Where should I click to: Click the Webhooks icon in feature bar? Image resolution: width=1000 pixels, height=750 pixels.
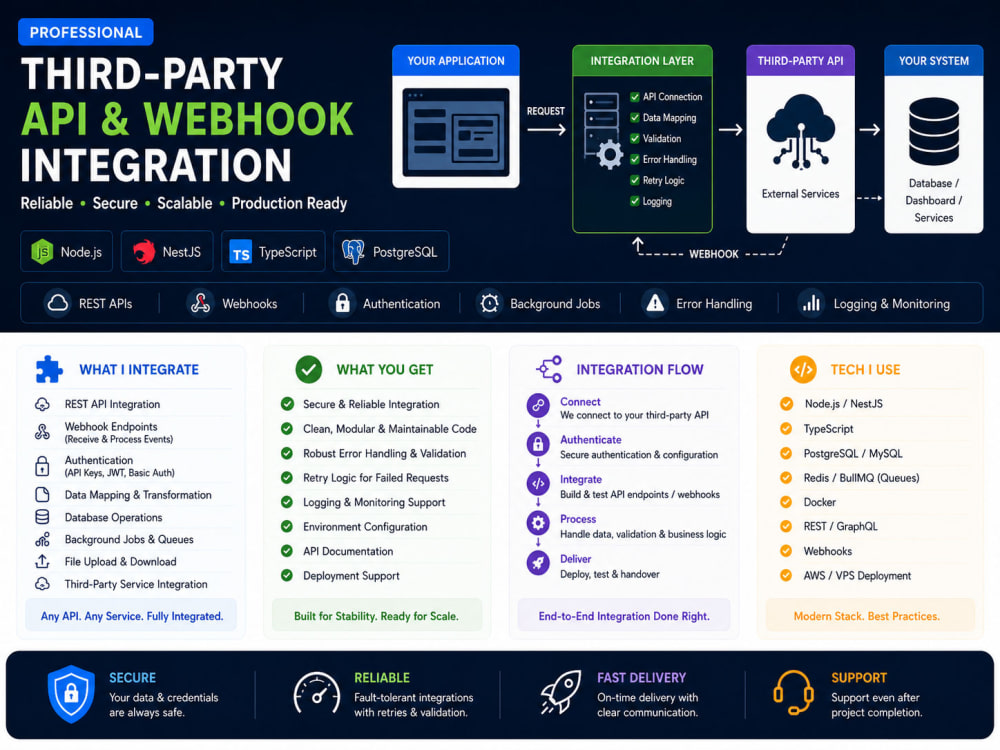click(x=200, y=304)
